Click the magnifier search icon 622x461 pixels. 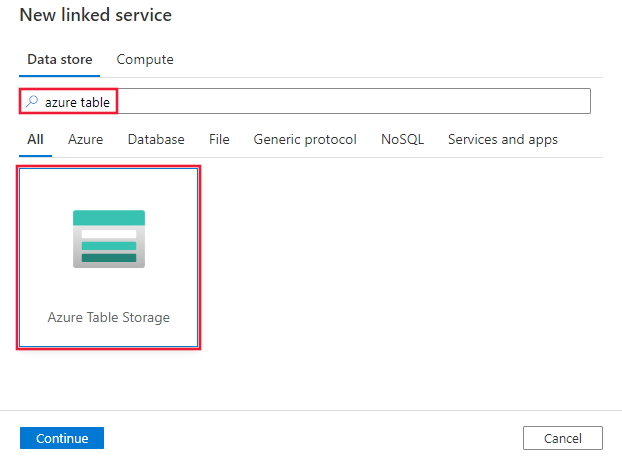pyautogui.click(x=32, y=101)
